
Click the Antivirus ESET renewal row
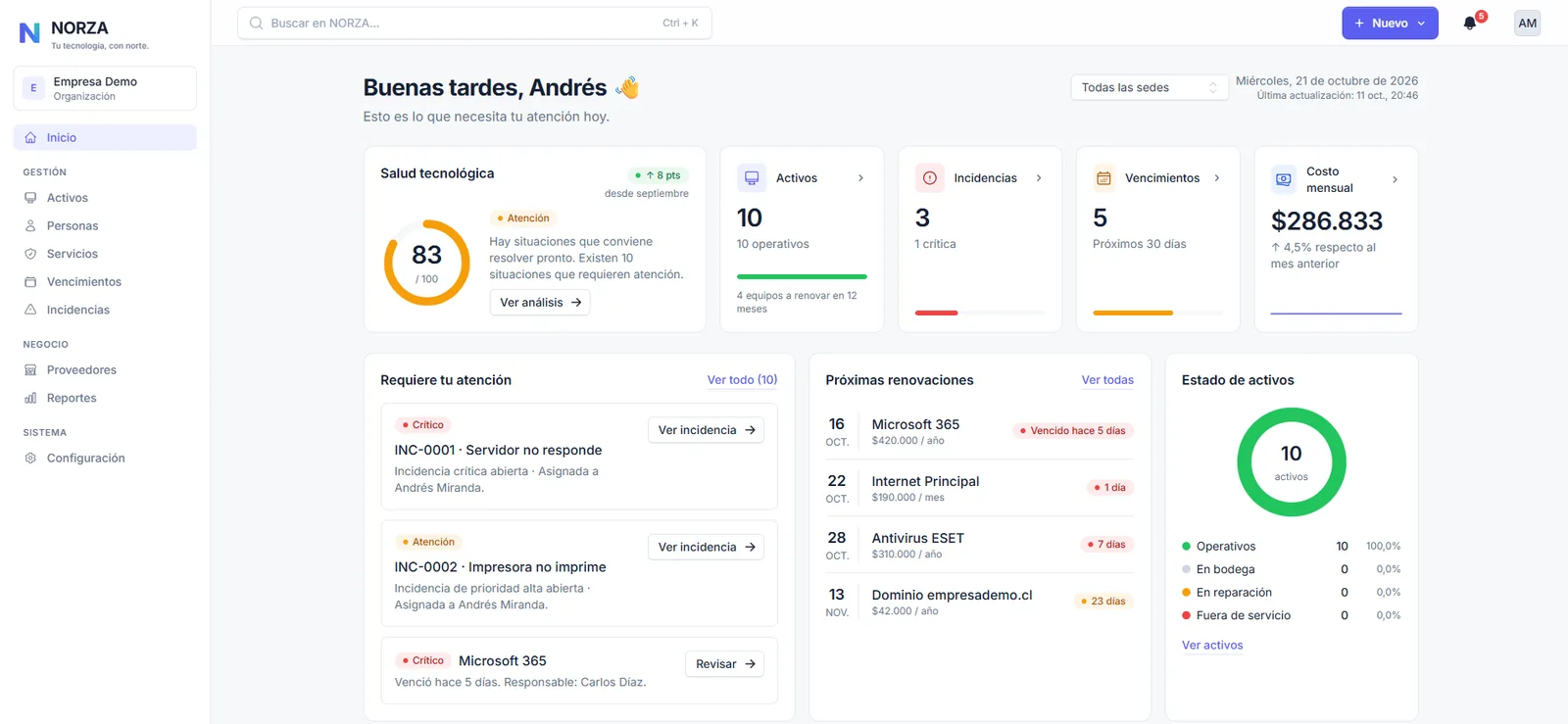pyautogui.click(x=980, y=546)
